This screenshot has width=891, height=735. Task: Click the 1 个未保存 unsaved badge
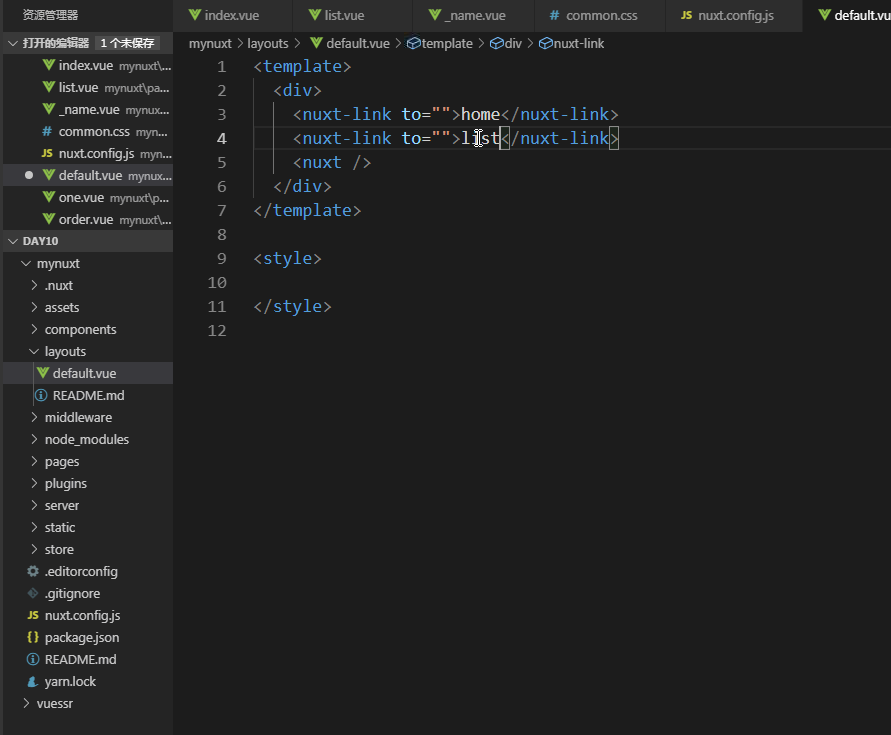click(127, 43)
